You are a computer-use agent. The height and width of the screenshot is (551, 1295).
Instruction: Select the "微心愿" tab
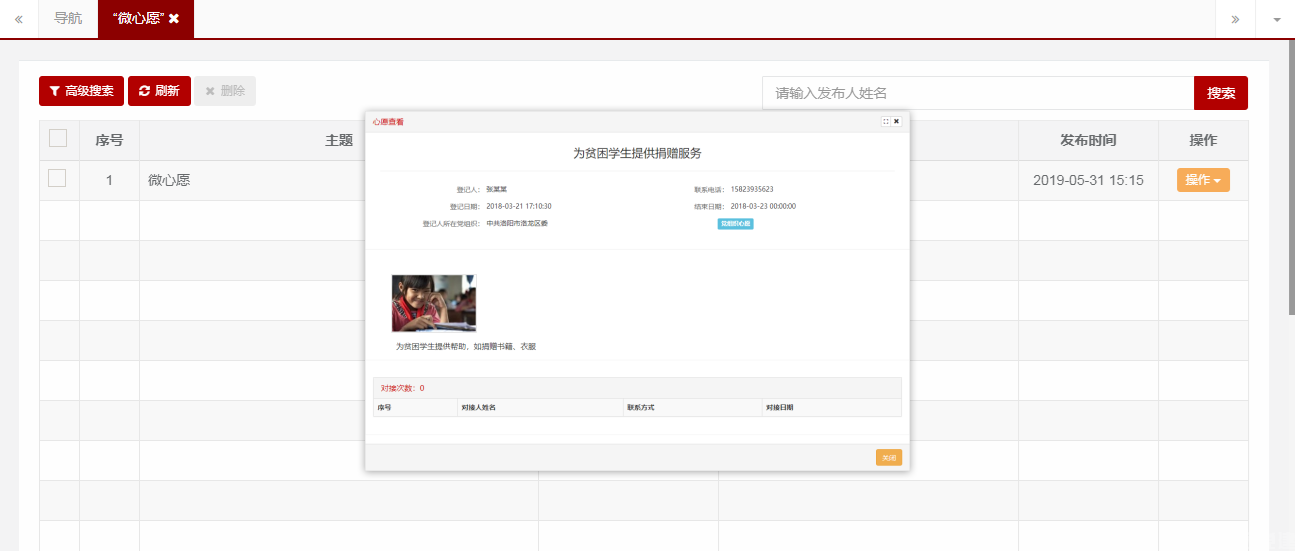tap(138, 19)
